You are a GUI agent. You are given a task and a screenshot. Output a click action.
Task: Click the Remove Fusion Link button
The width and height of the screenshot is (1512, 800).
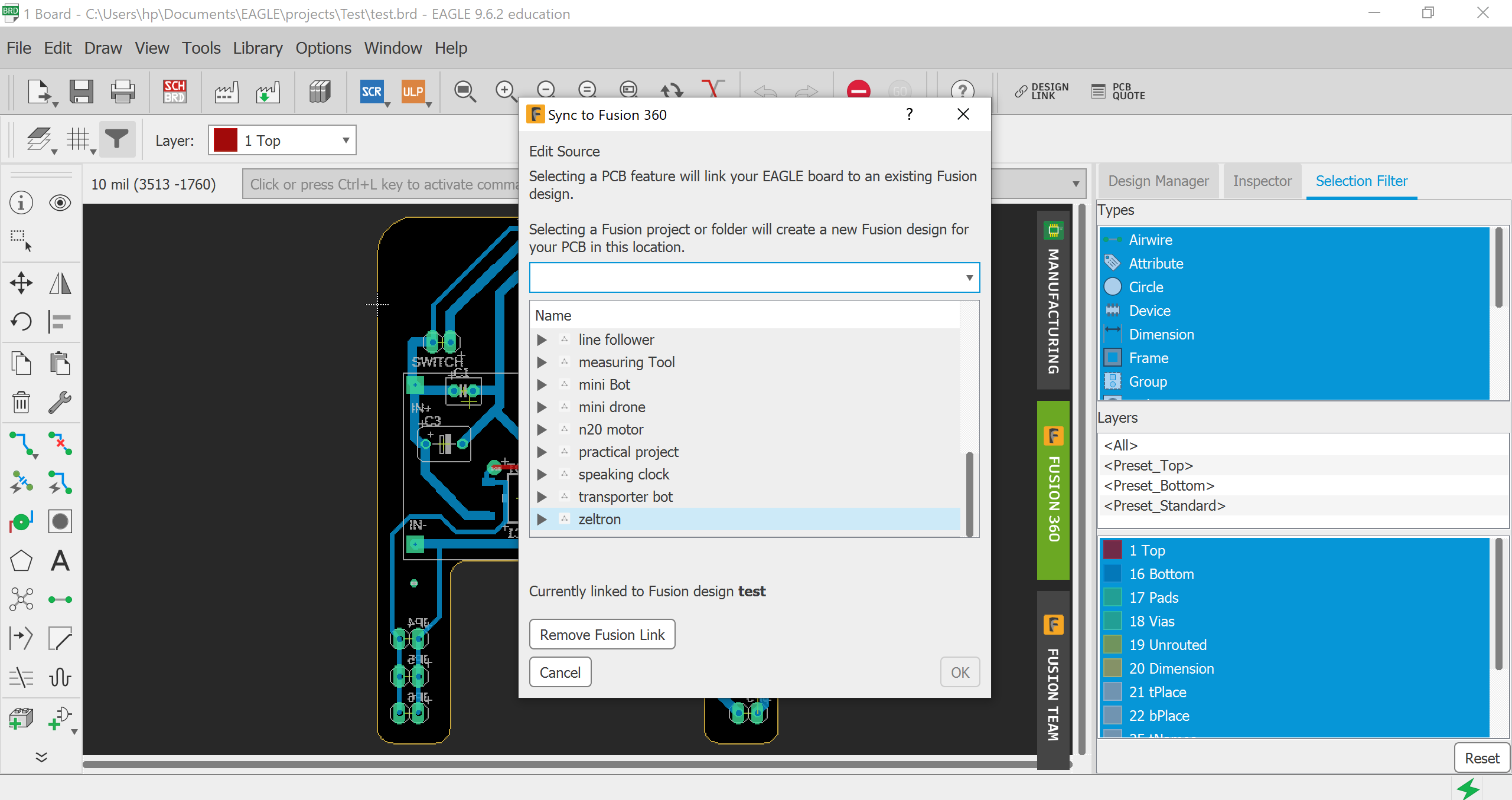click(602, 634)
